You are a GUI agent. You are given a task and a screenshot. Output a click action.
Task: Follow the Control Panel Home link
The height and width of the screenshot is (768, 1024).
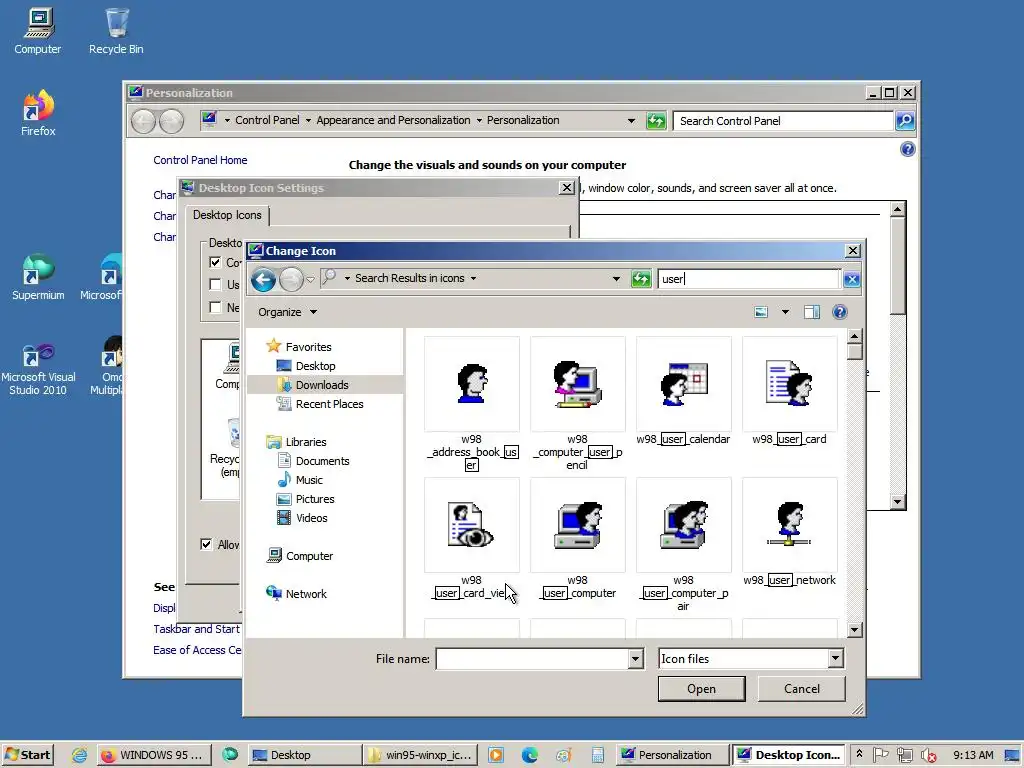pyautogui.click(x=200, y=160)
